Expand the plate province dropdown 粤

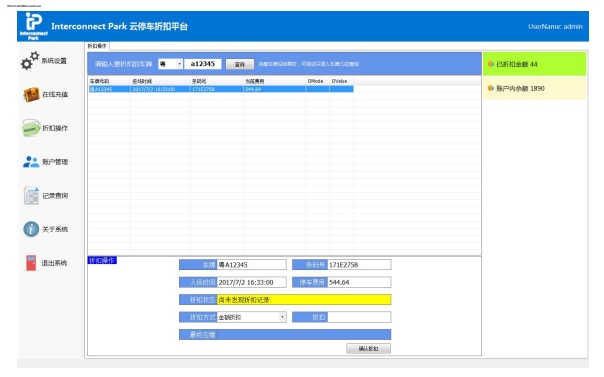[170, 64]
